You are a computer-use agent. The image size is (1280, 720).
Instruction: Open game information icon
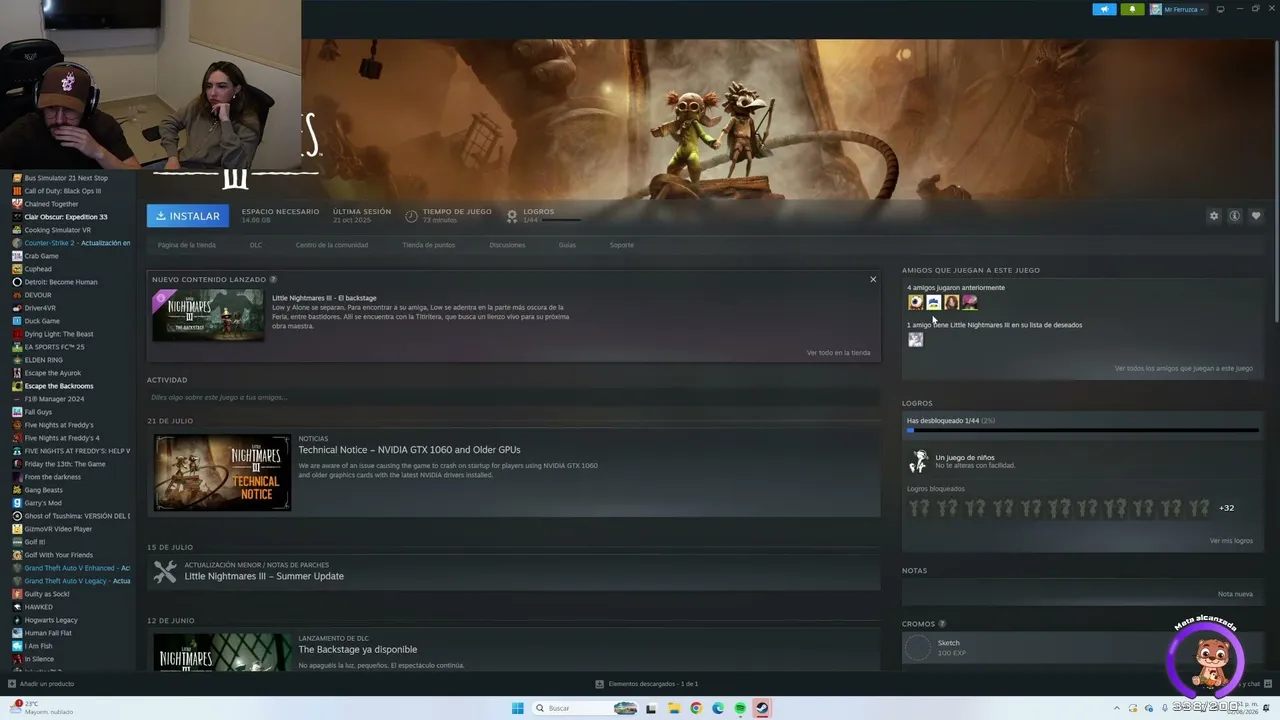1235,216
